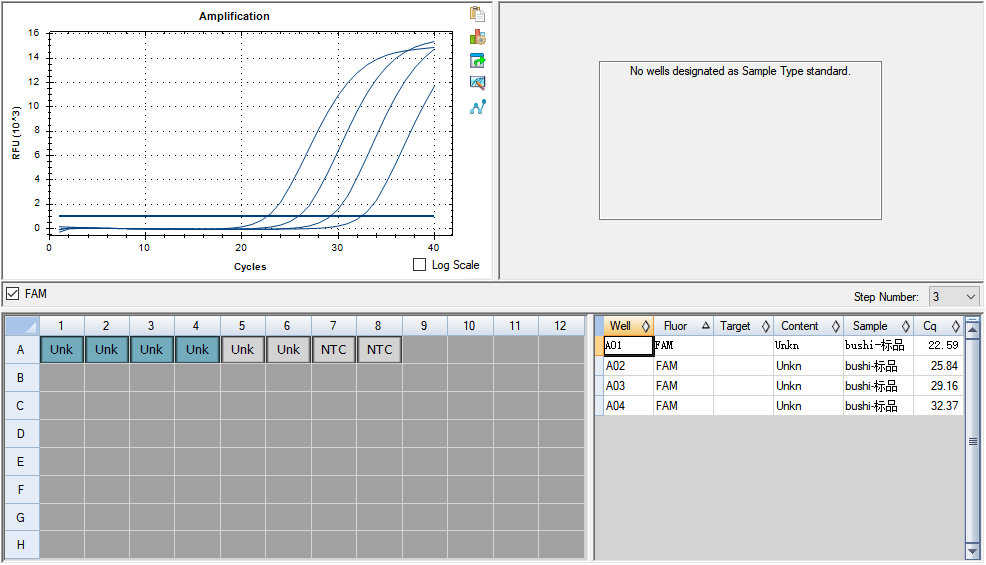This screenshot has width=986, height=565.
Task: Click sort icon in Target column header
Action: coord(765,326)
